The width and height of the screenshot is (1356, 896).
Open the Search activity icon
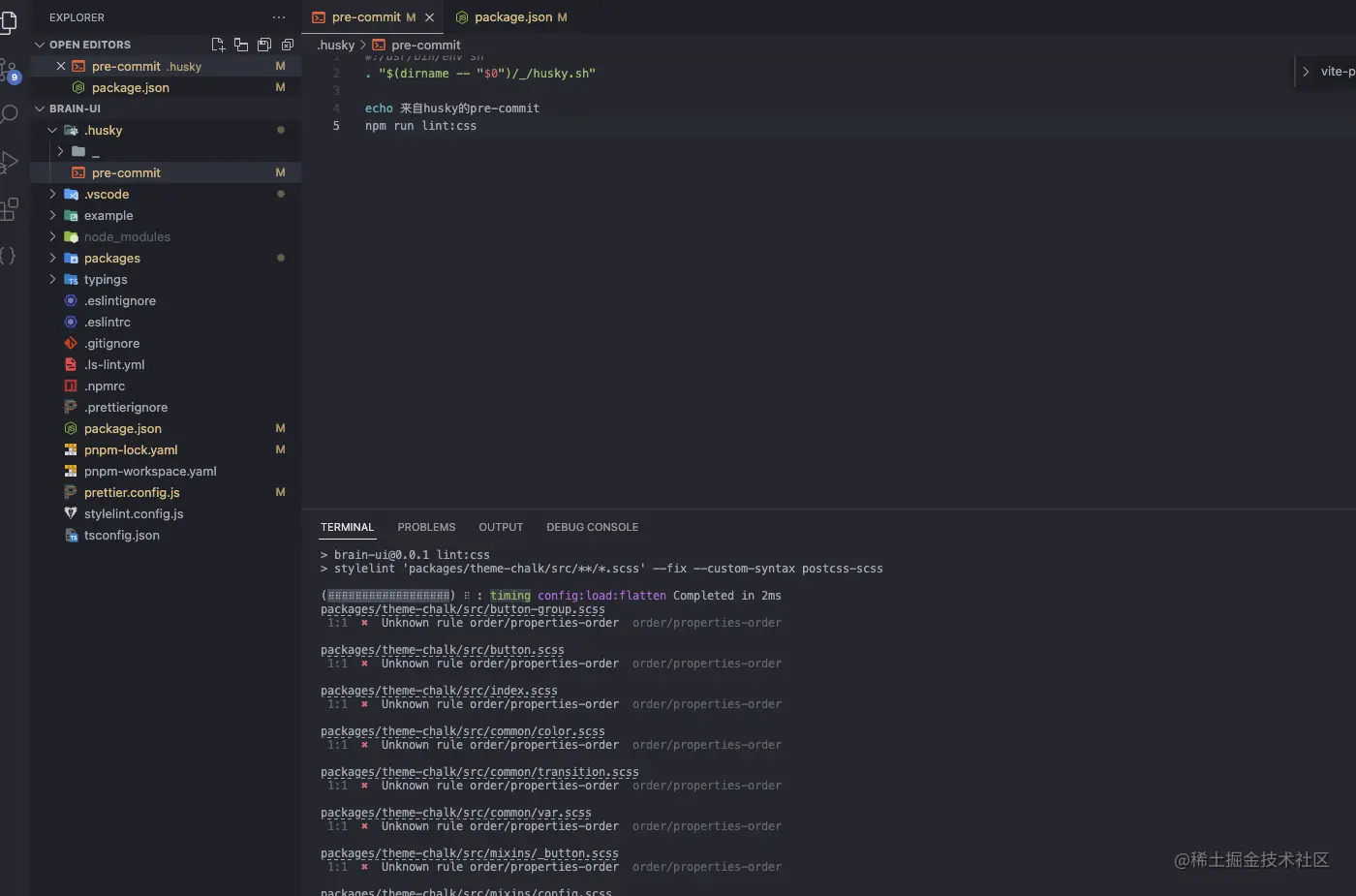[x=9, y=115]
